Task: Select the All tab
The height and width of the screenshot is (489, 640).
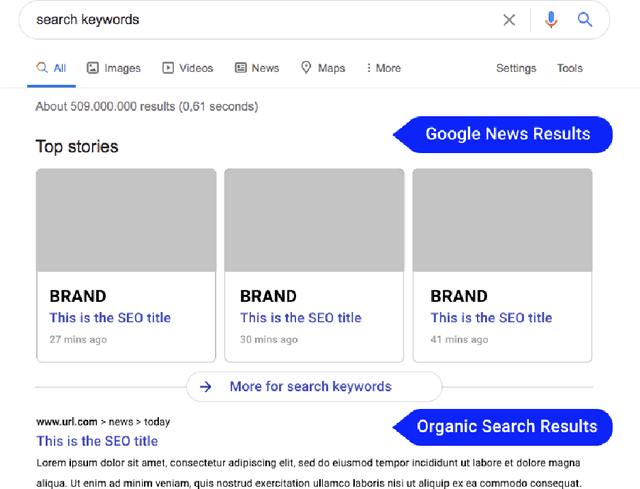Action: click(x=51, y=68)
